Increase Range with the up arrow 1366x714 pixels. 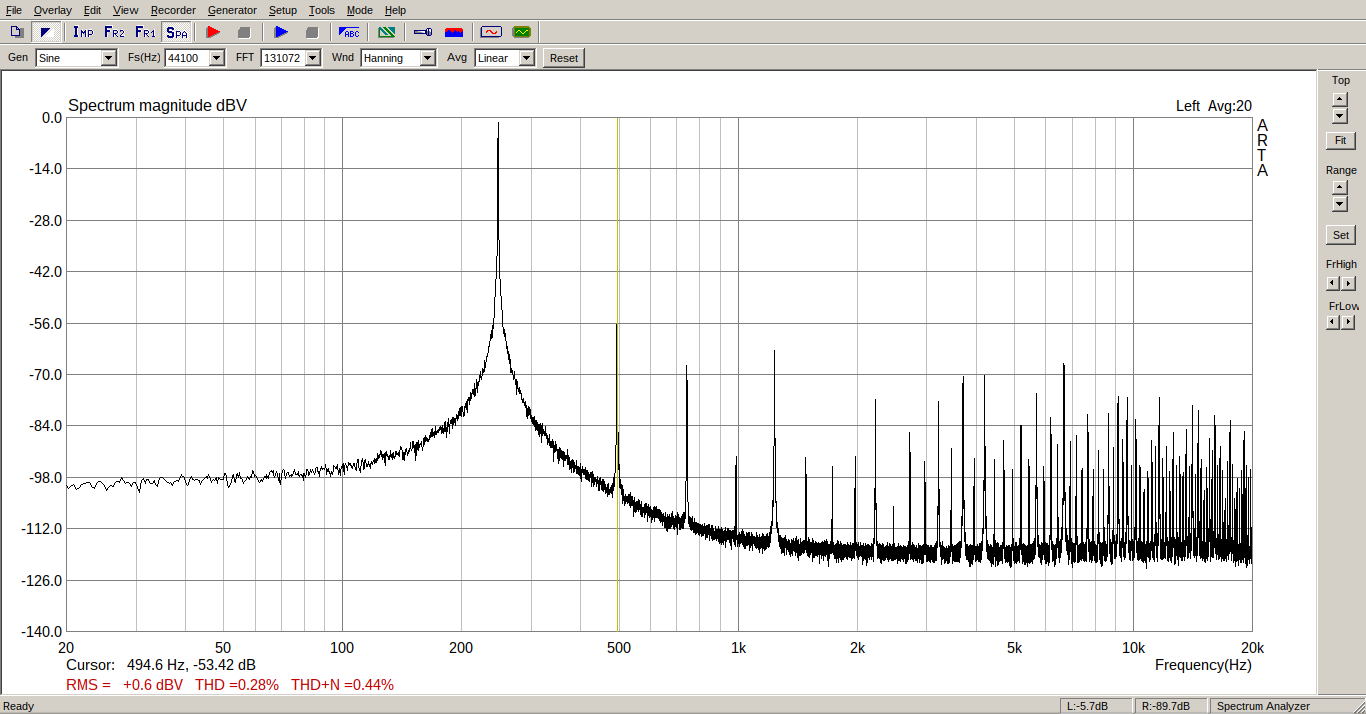1340,187
